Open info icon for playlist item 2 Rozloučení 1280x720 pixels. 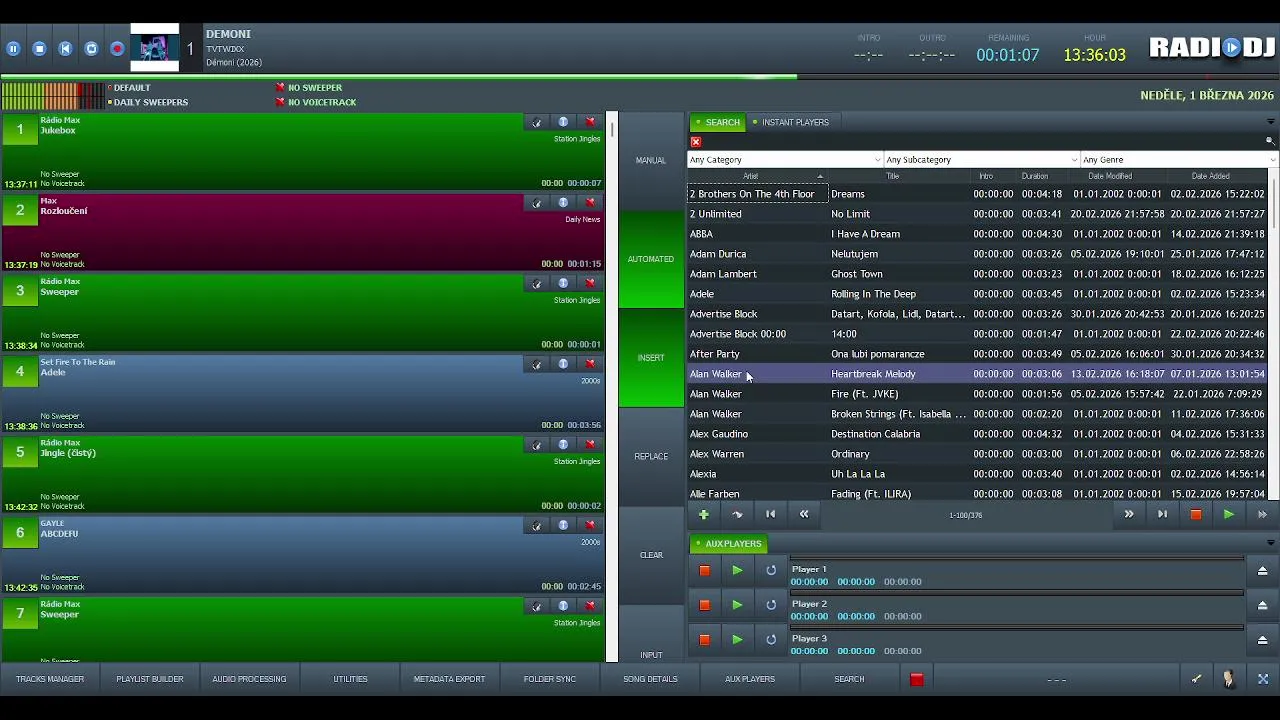click(563, 203)
